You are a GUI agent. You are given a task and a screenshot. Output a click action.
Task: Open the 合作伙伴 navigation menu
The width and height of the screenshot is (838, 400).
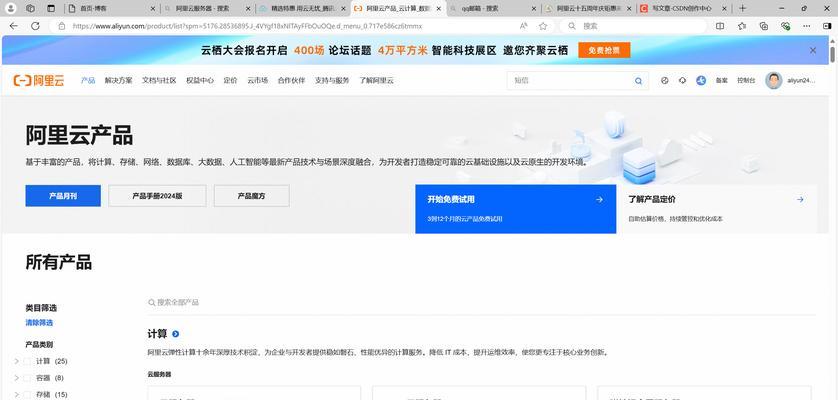pos(291,81)
